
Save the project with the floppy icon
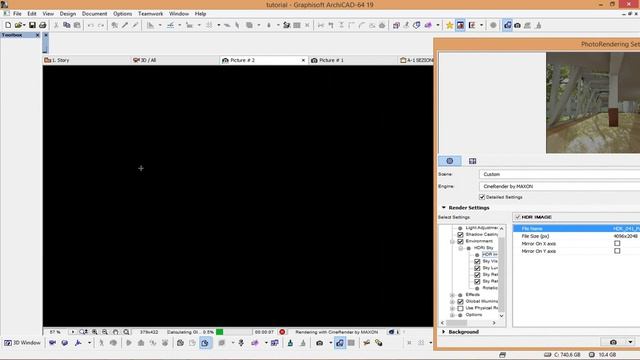[x=32, y=25]
